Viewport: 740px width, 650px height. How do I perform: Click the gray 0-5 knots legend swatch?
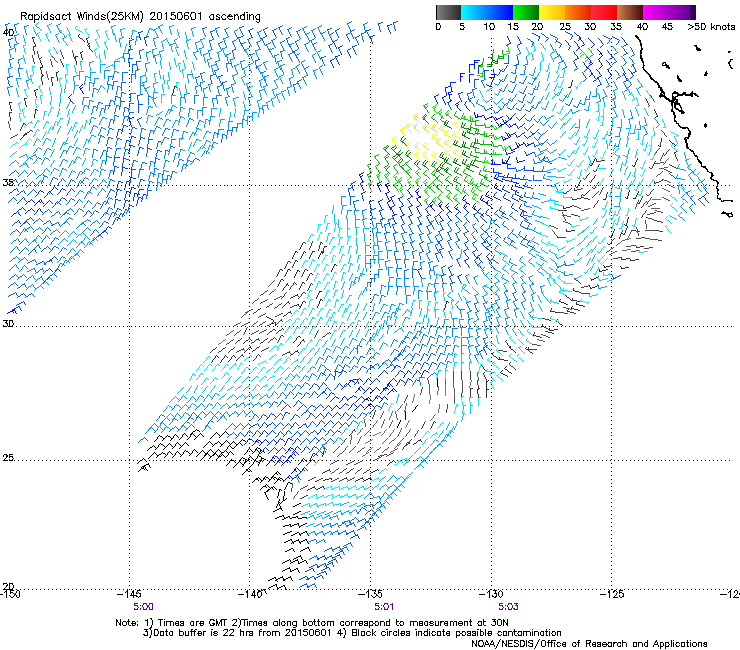(448, 12)
